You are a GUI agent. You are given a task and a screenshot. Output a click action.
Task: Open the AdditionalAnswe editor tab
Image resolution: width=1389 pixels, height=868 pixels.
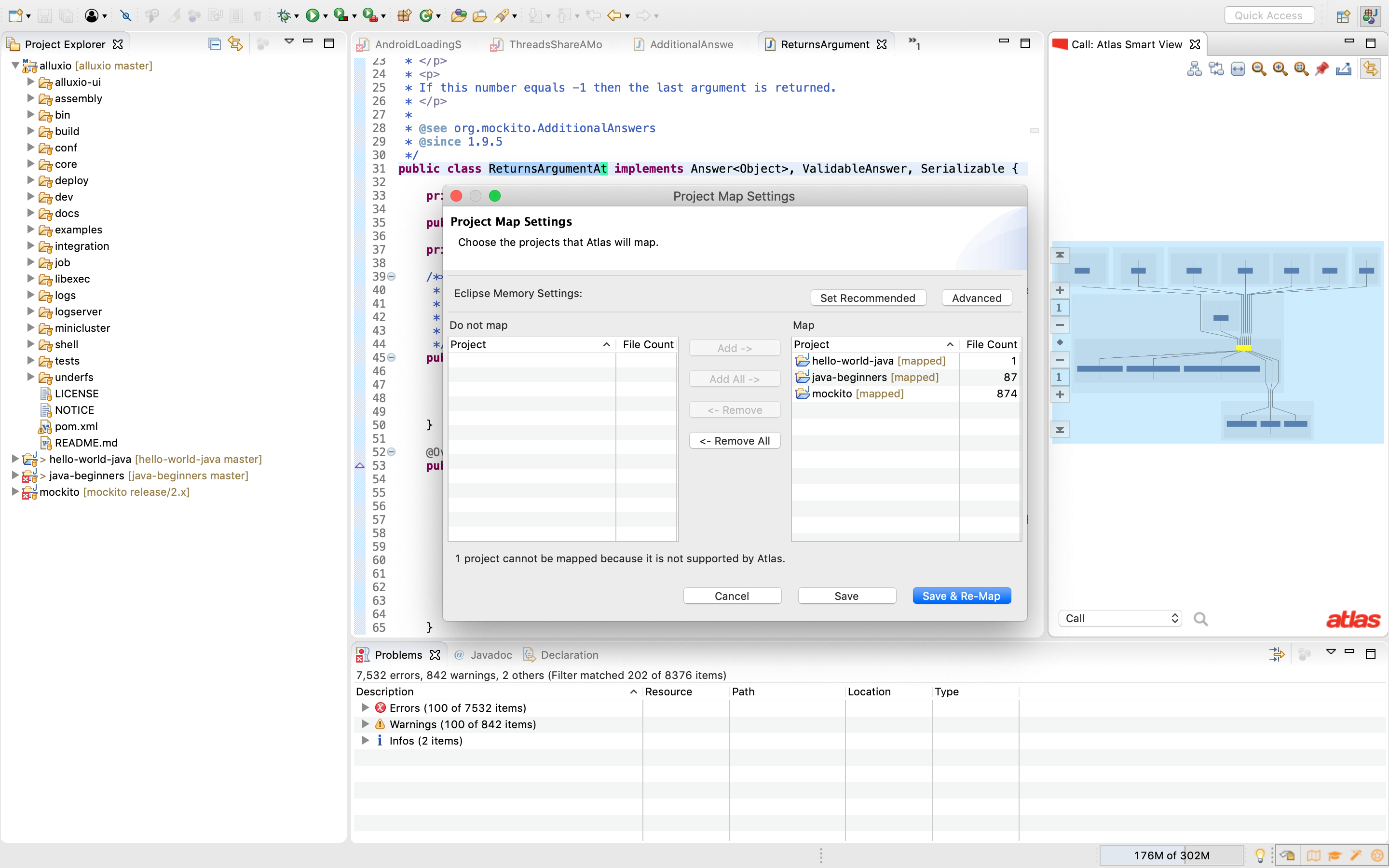click(x=683, y=44)
